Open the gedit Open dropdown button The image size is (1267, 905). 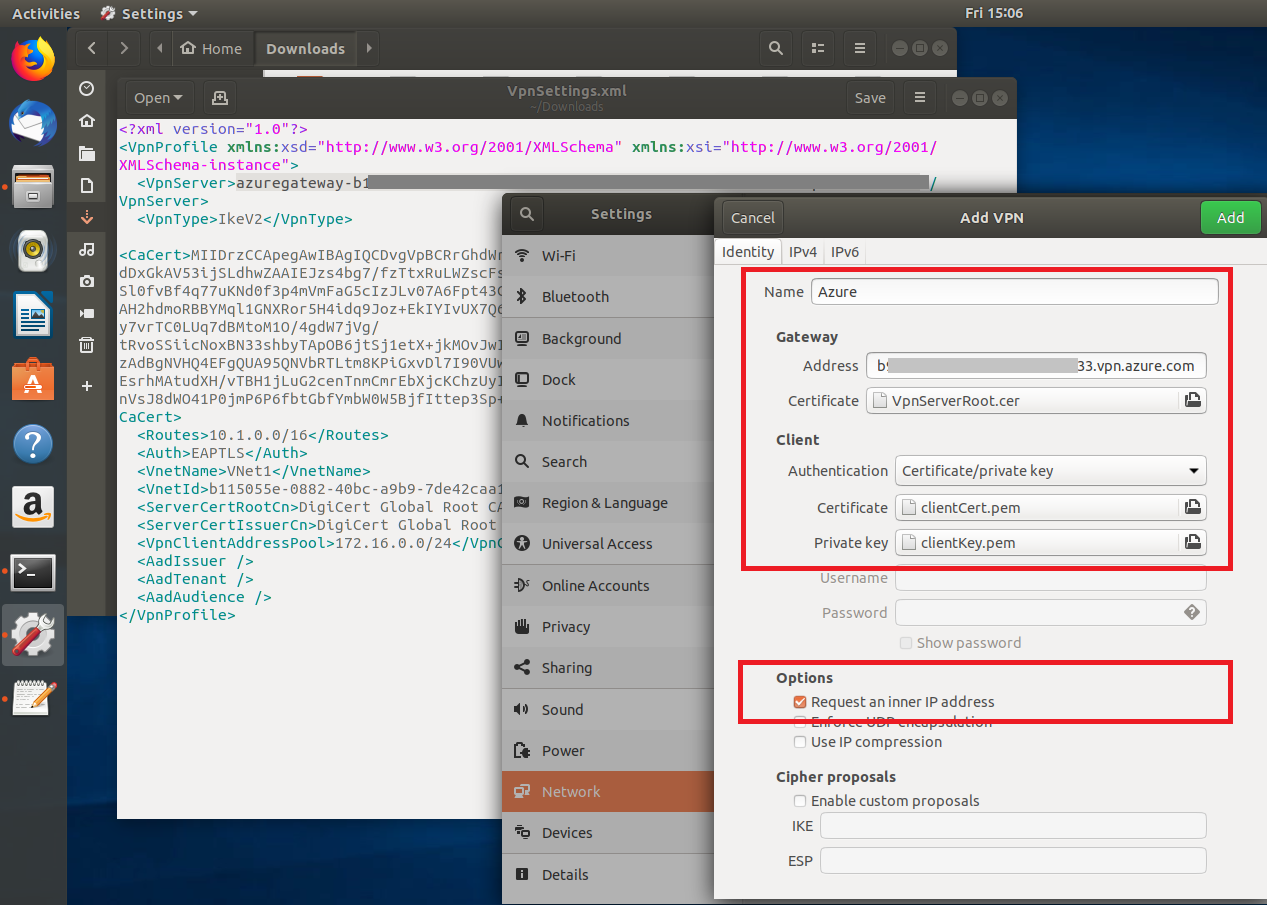point(158,98)
